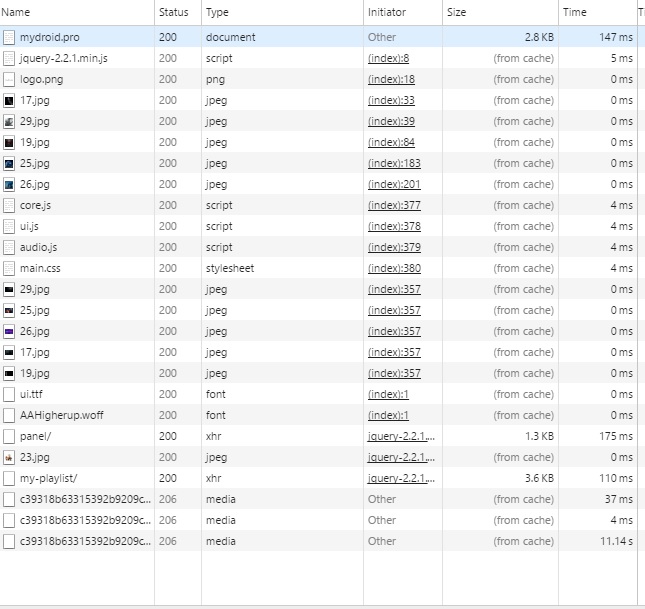
Task: Click the stylesheet icon next to main.css
Action: pos(9,268)
